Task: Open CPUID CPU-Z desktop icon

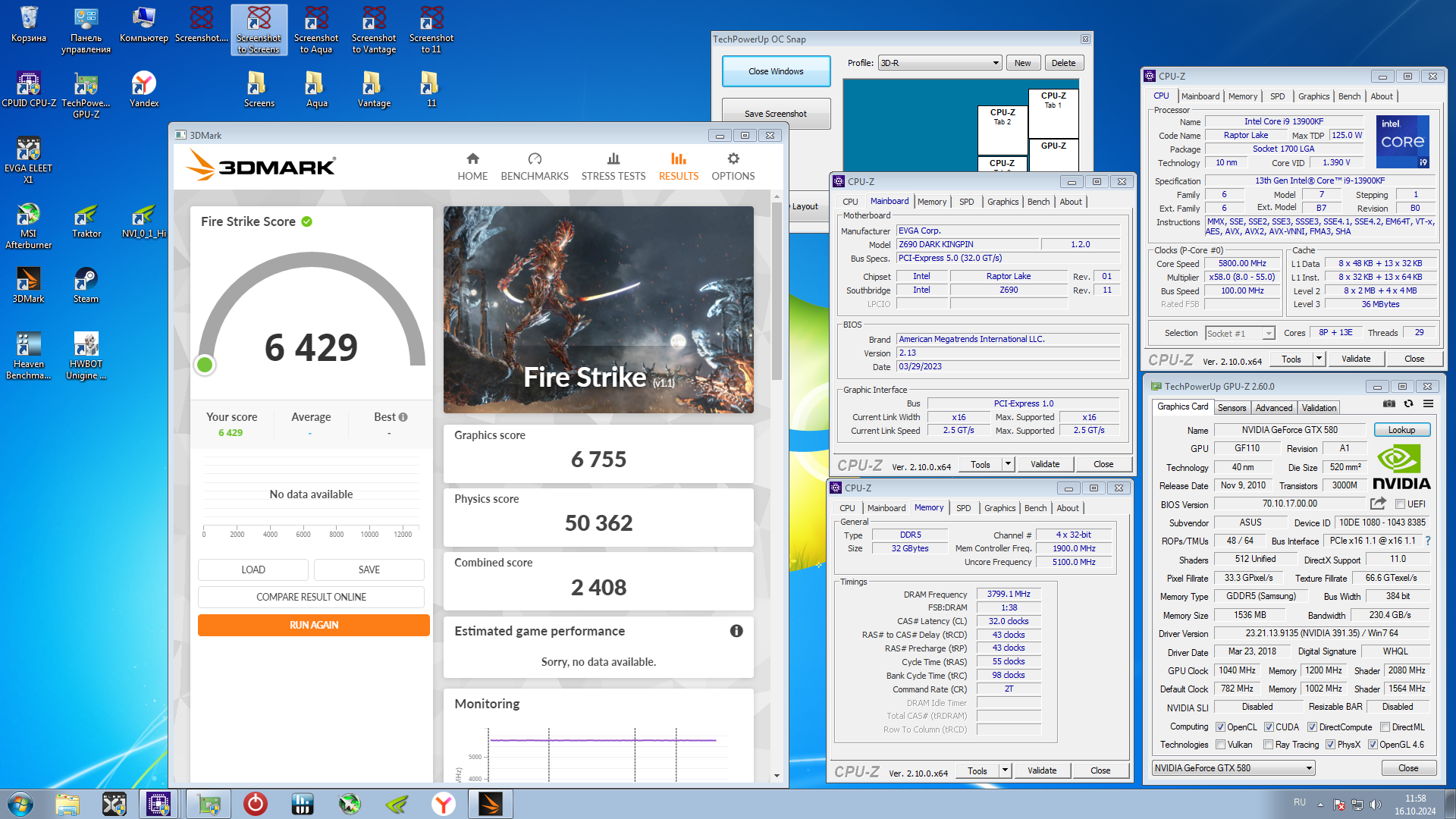Action: tap(29, 90)
